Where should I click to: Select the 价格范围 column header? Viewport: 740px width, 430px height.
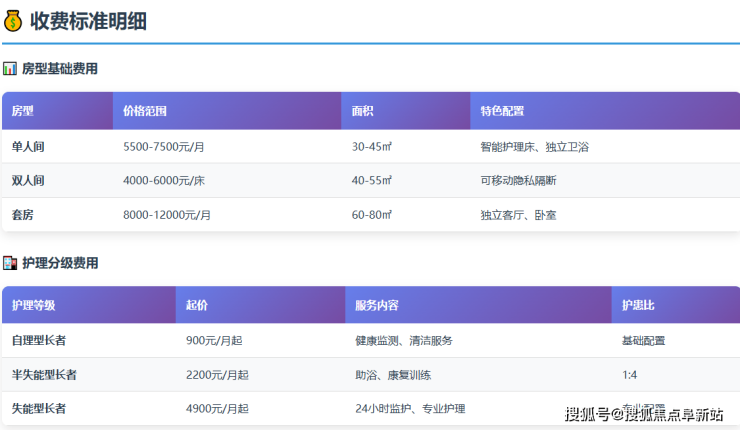point(145,111)
